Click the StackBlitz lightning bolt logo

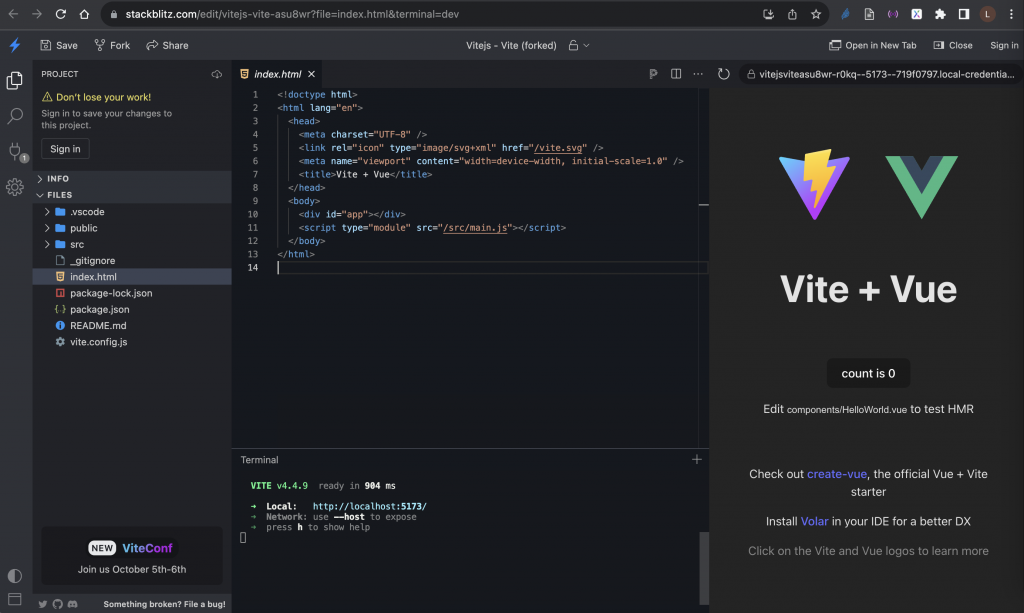[x=14, y=45]
